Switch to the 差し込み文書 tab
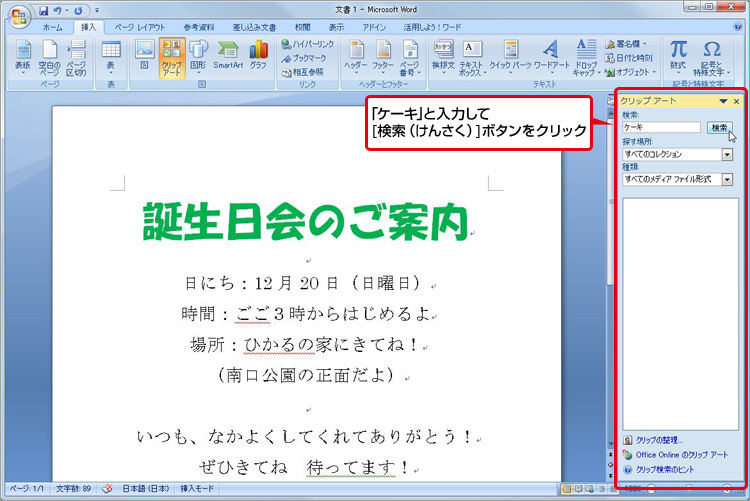 tap(254, 27)
